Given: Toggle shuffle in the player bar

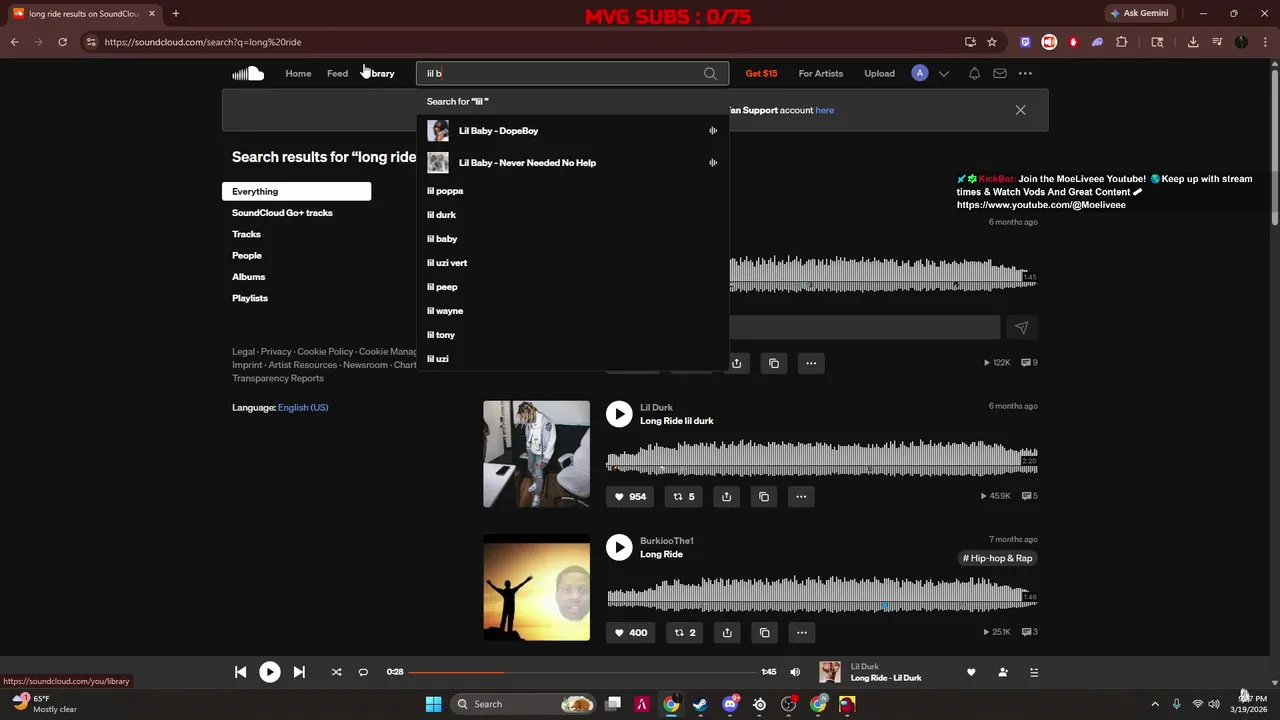Looking at the screenshot, I should (336, 672).
